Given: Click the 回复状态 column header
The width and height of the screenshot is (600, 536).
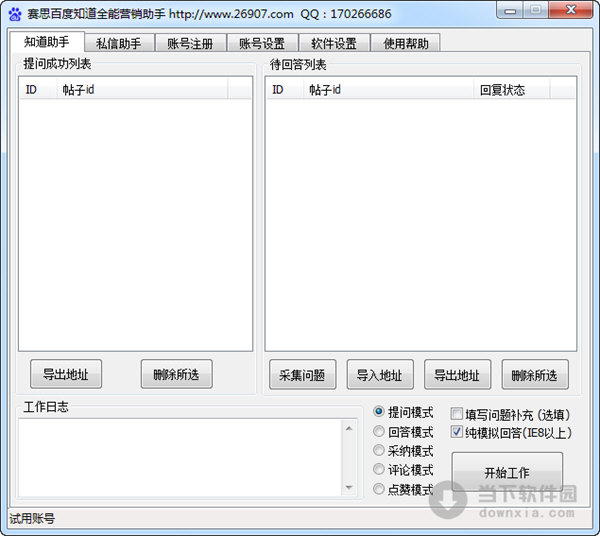Looking at the screenshot, I should tap(512, 90).
